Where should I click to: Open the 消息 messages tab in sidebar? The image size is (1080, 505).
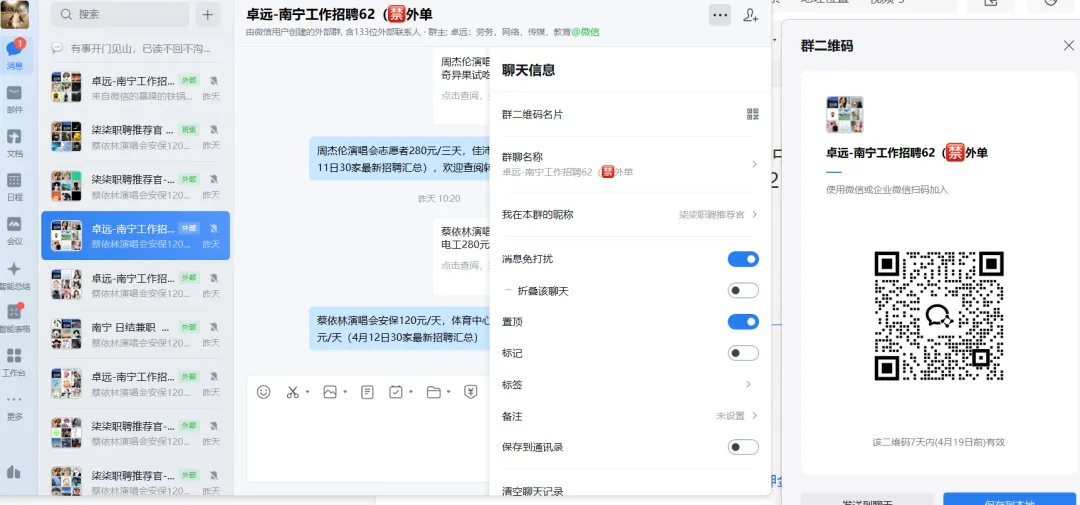14,54
